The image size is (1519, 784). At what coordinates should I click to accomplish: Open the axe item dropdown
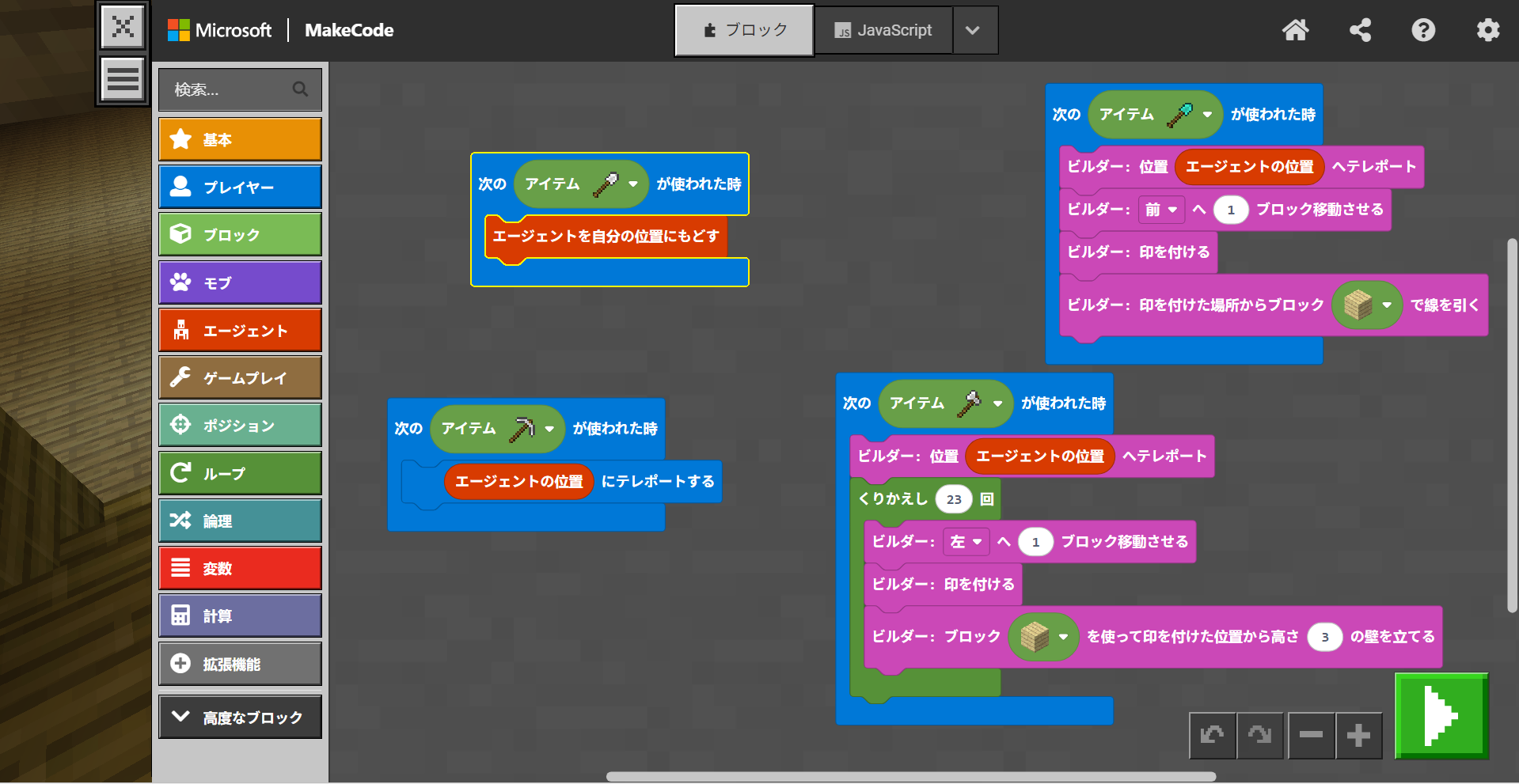(x=997, y=403)
